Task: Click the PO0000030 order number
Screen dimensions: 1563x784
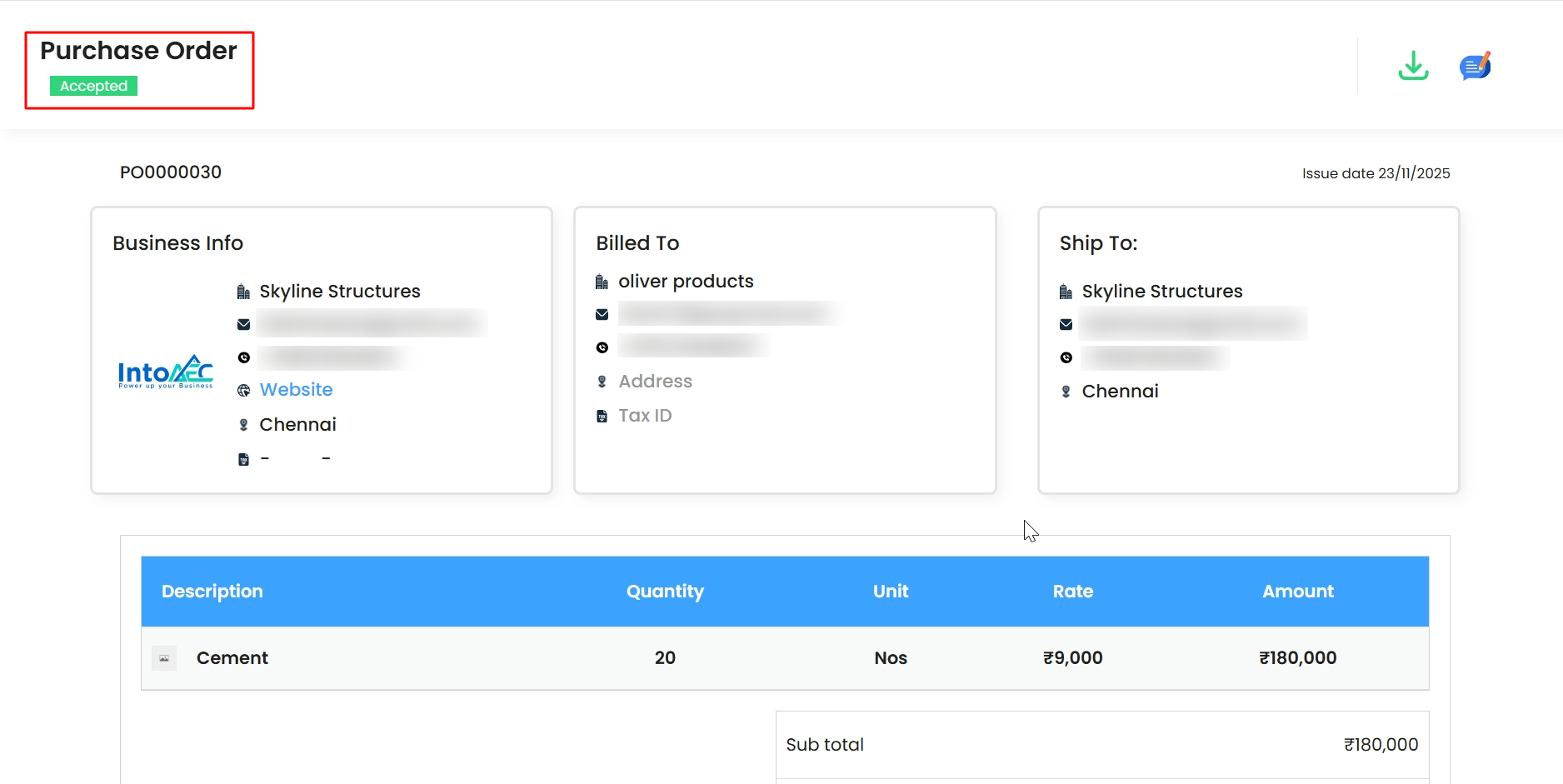Action: point(171,172)
